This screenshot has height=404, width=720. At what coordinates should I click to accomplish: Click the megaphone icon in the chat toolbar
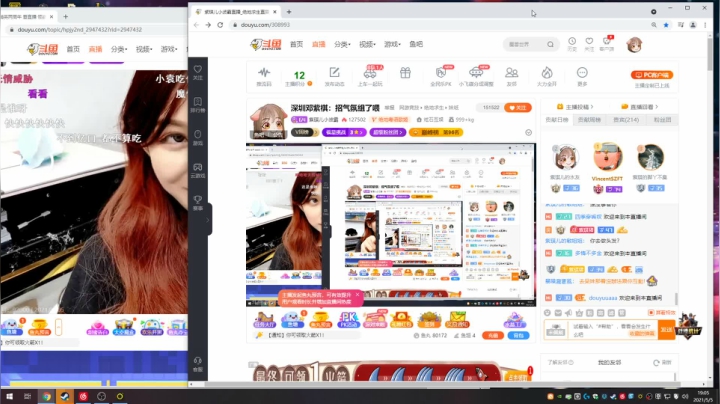tap(568, 313)
